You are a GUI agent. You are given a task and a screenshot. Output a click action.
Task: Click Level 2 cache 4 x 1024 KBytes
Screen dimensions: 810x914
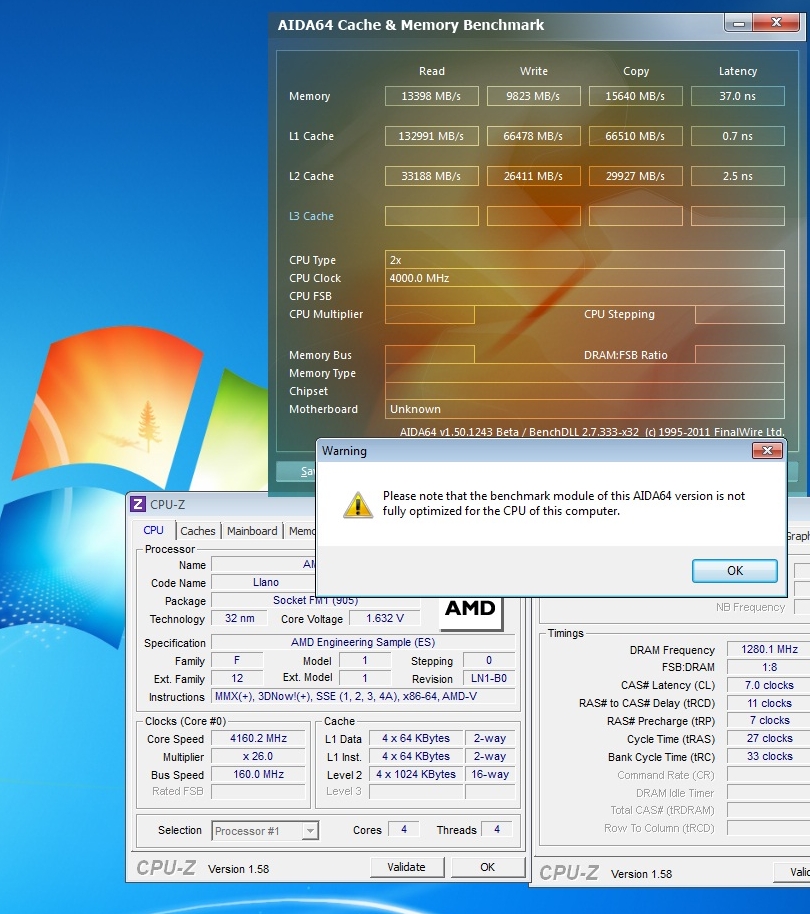pos(416,775)
